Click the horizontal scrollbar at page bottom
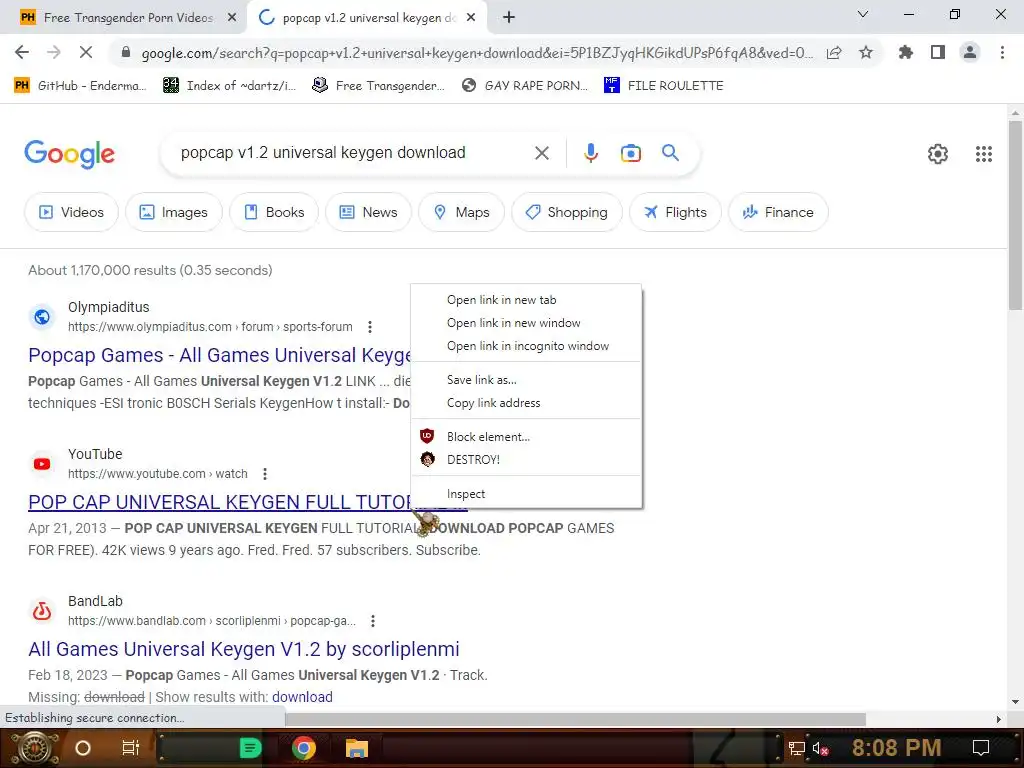 point(575,719)
